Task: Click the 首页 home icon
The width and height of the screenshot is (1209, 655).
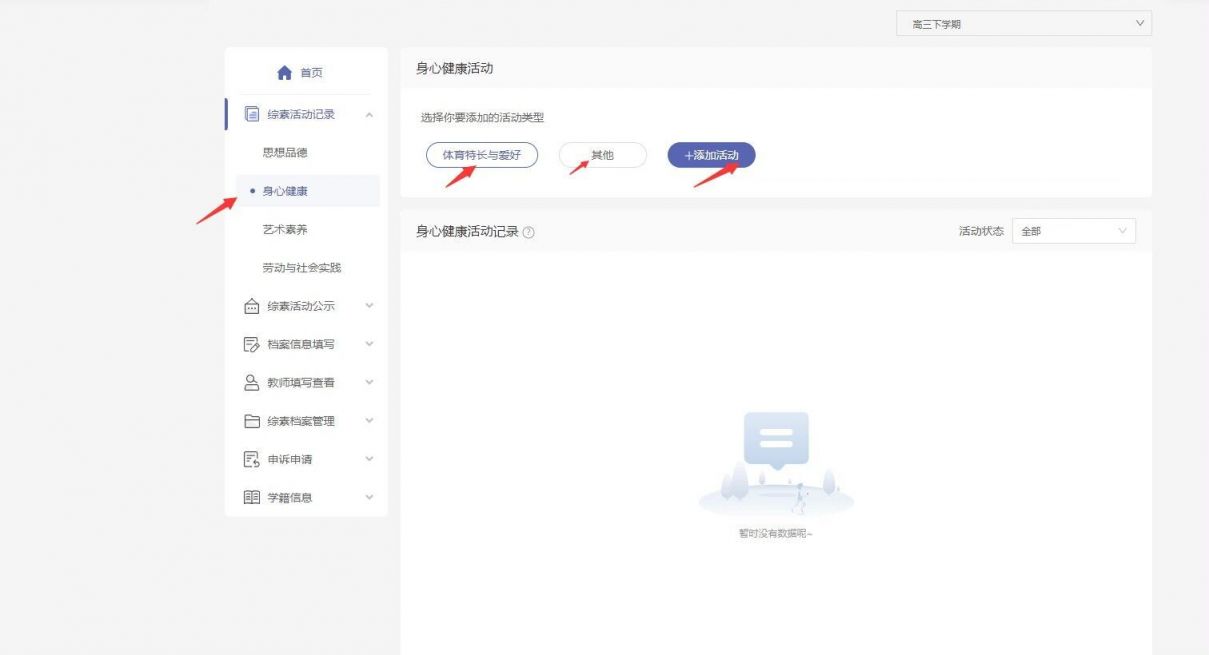Action: click(283, 71)
